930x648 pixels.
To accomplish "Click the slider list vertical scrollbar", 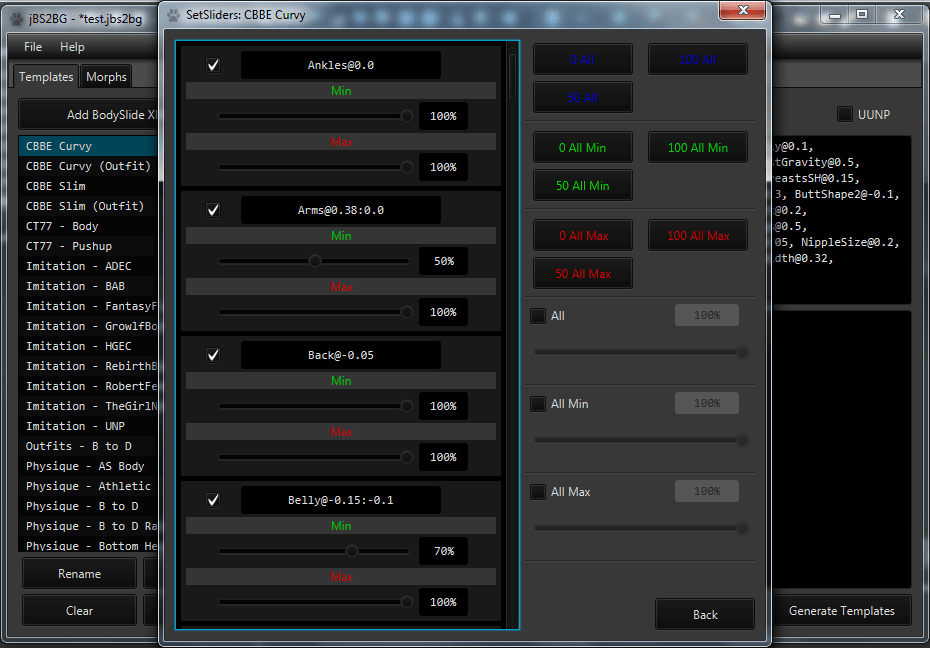I will 513,75.
